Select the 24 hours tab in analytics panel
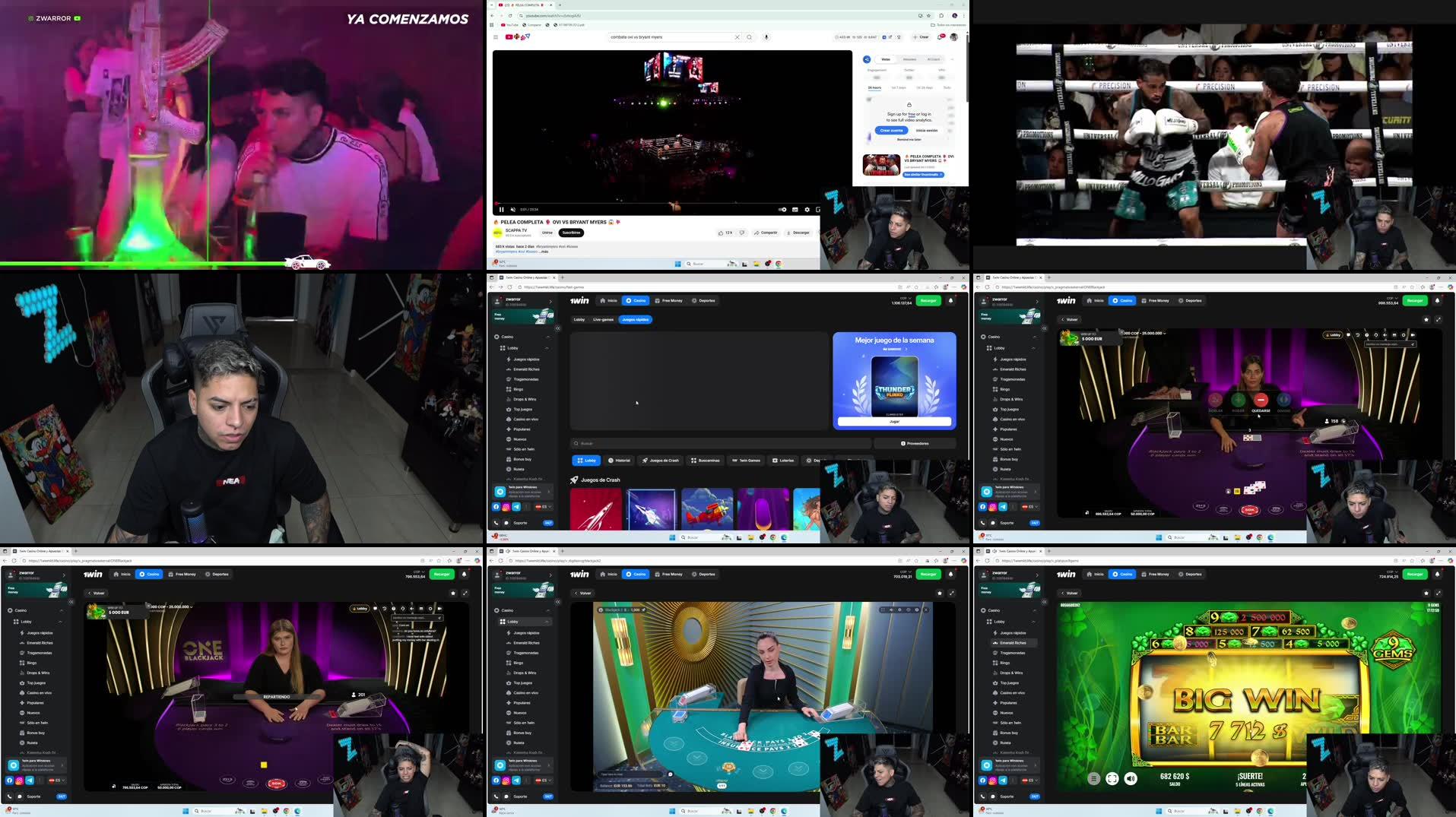The width and height of the screenshot is (1456, 817). [874, 88]
